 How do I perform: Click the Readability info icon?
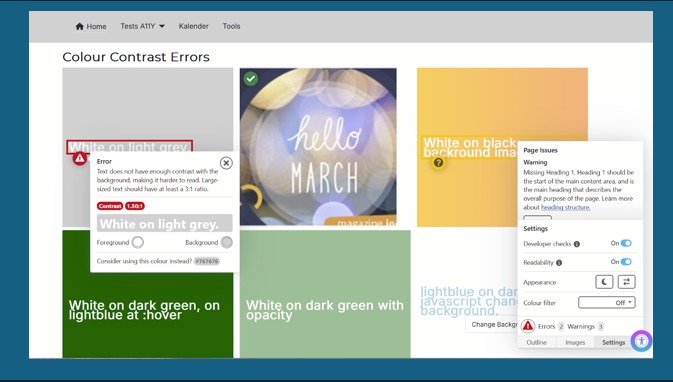(559, 263)
